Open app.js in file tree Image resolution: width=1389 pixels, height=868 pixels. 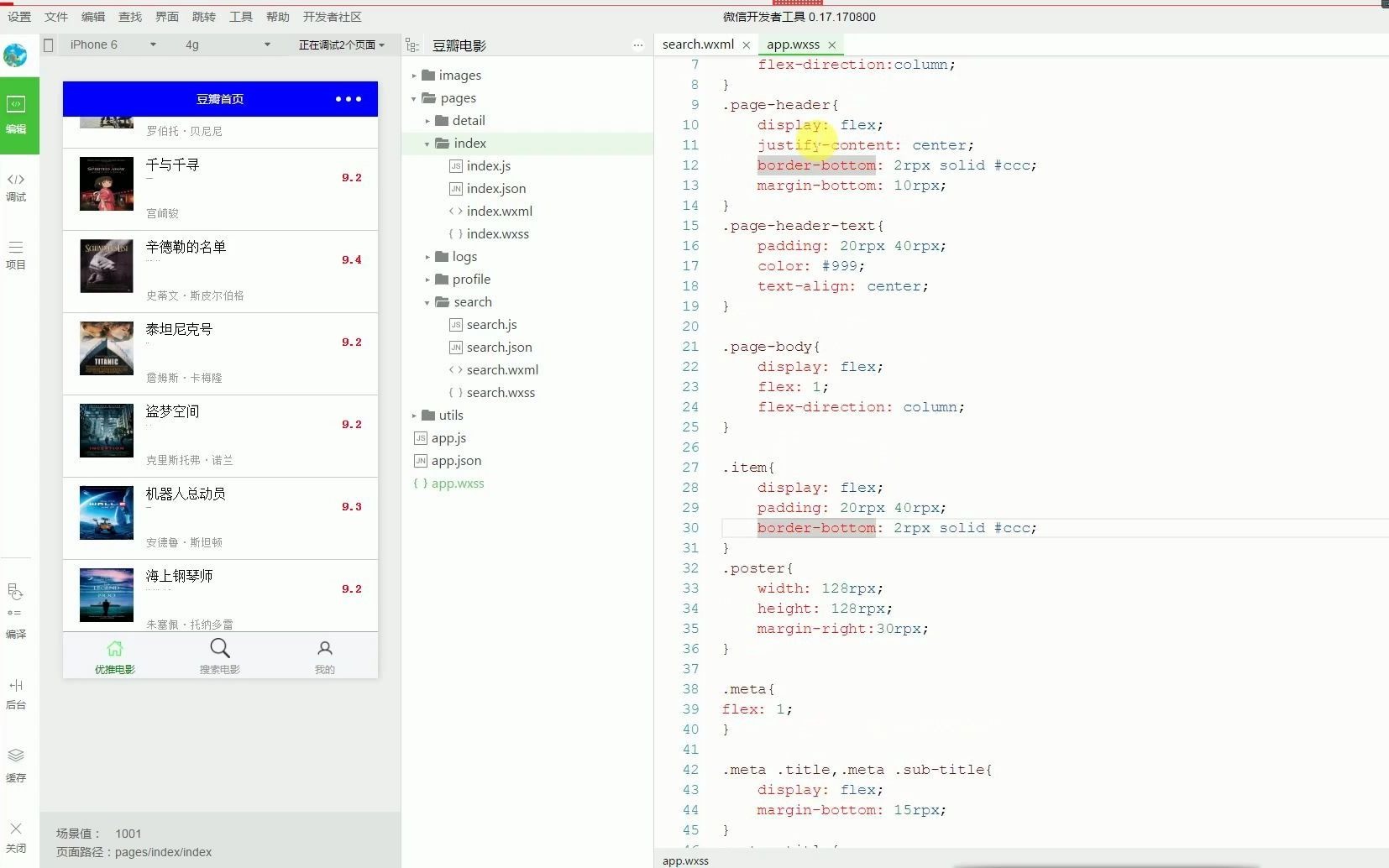pyautogui.click(x=448, y=438)
